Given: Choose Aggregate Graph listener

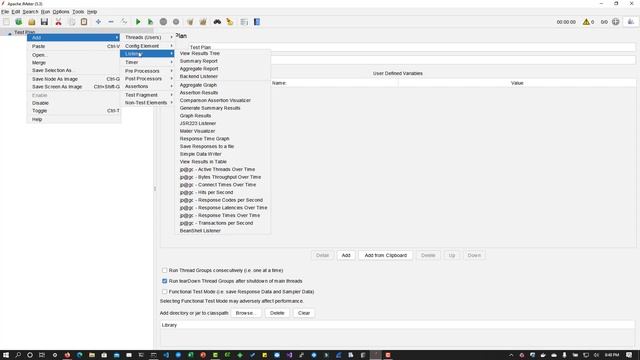Looking at the screenshot, I should pyautogui.click(x=223, y=85).
